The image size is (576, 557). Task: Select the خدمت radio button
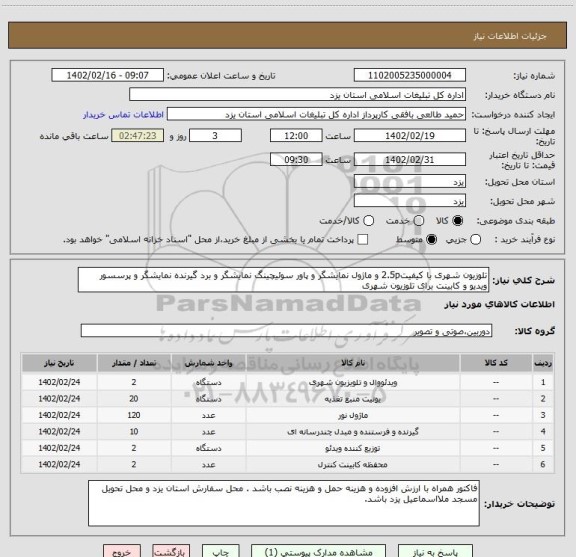click(419, 221)
